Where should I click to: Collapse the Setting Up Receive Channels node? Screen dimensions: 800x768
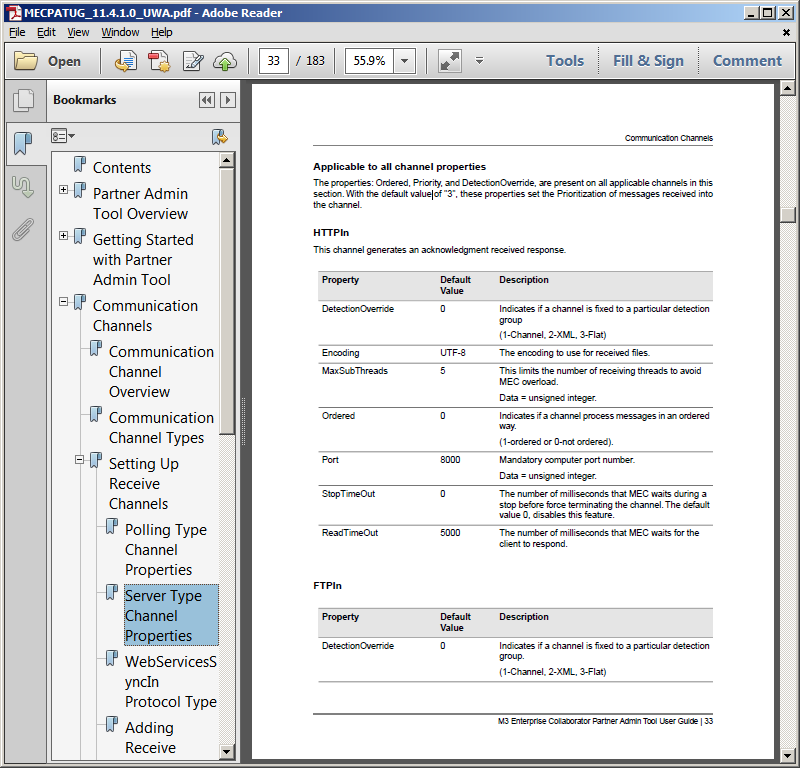tap(80, 460)
